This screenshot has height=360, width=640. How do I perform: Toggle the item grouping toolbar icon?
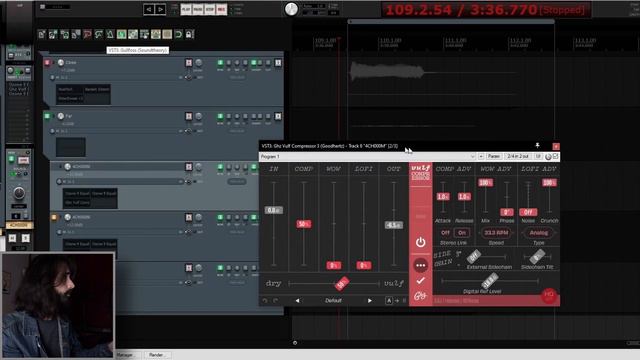(x=133, y=34)
